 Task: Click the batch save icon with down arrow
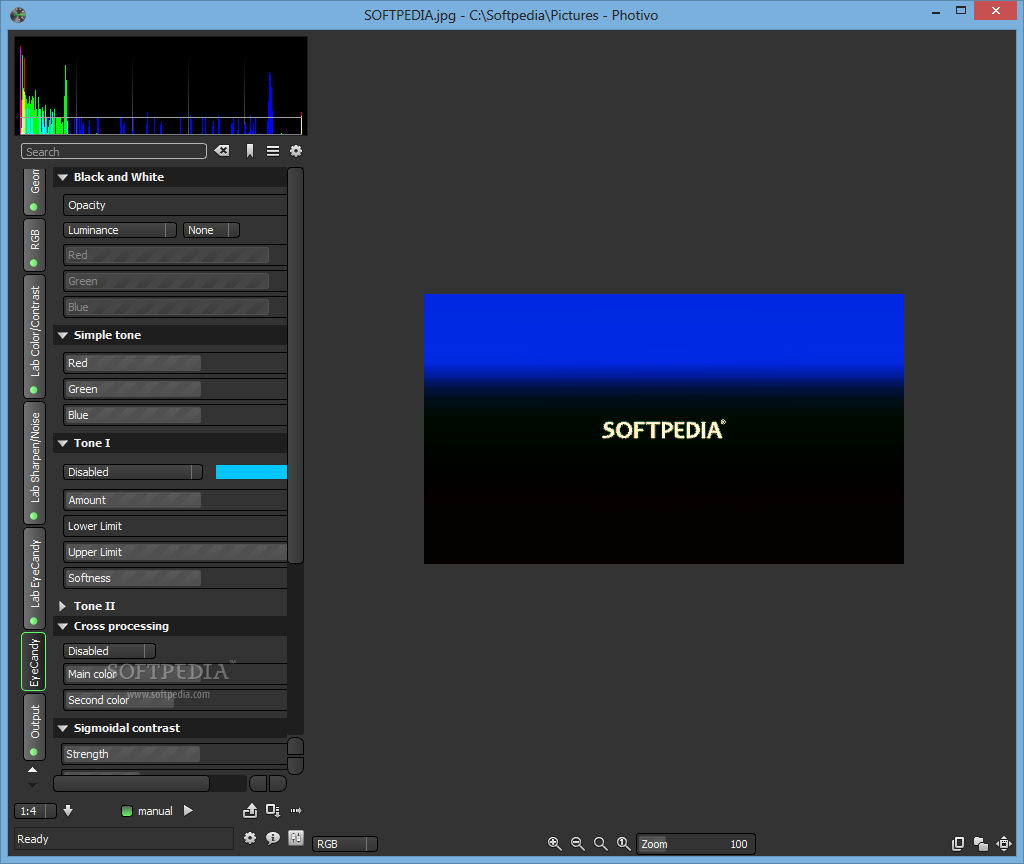coord(273,810)
